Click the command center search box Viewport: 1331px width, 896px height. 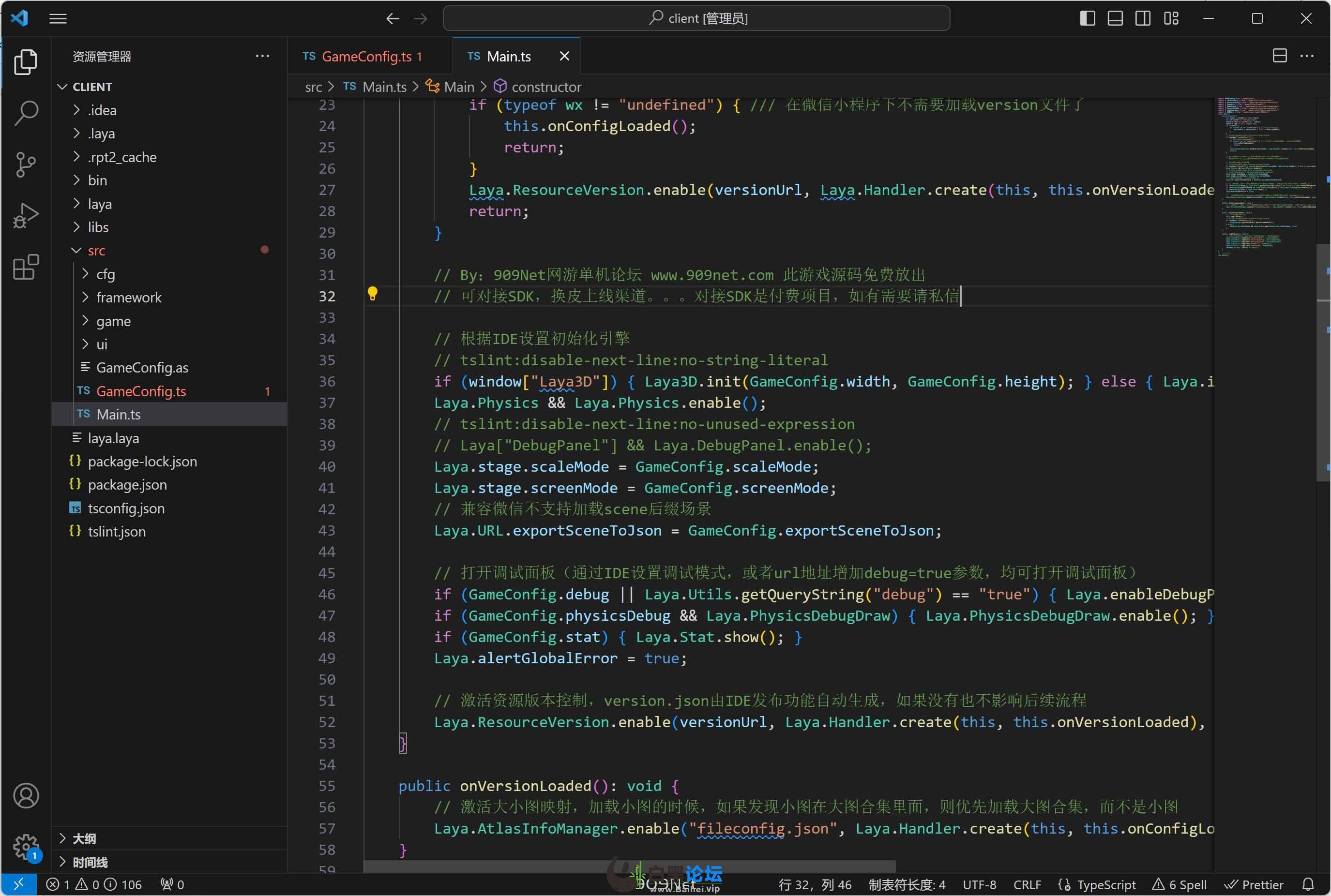[696, 18]
